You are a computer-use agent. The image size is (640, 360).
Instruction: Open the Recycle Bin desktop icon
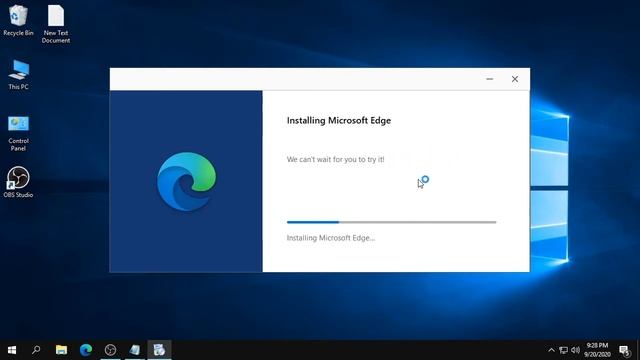point(18,20)
